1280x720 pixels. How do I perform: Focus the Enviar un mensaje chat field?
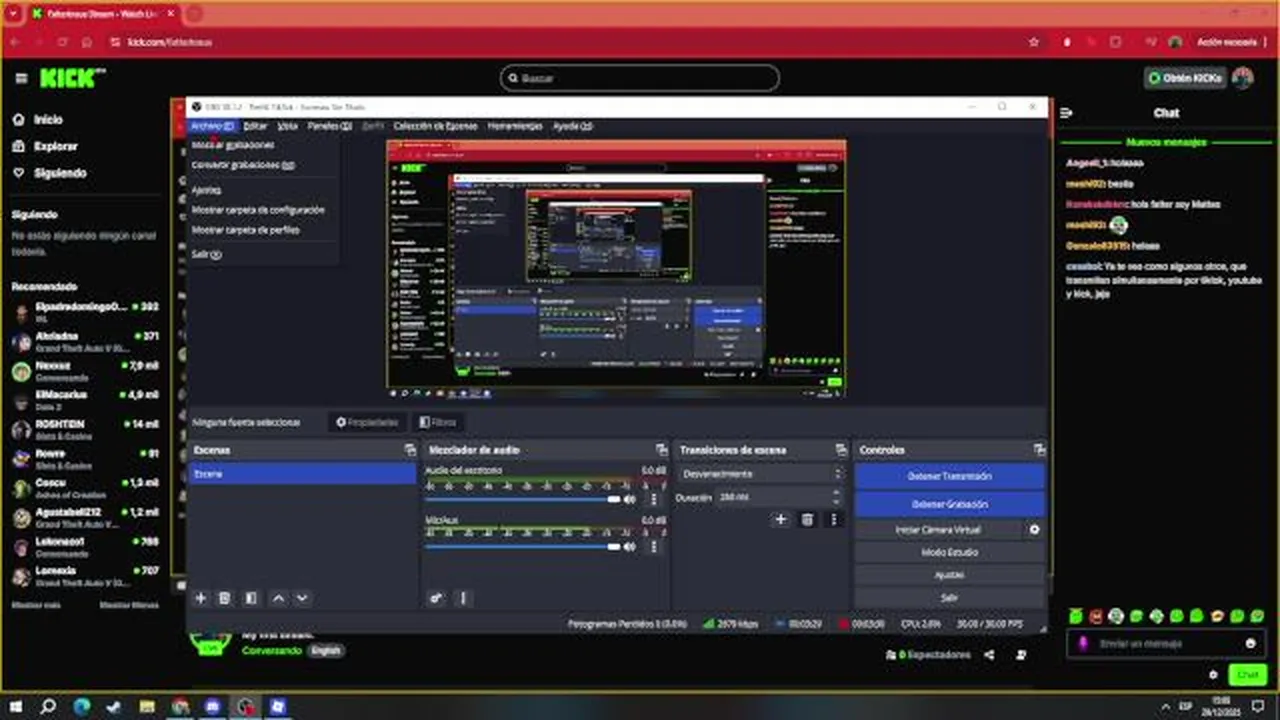pyautogui.click(x=1165, y=644)
